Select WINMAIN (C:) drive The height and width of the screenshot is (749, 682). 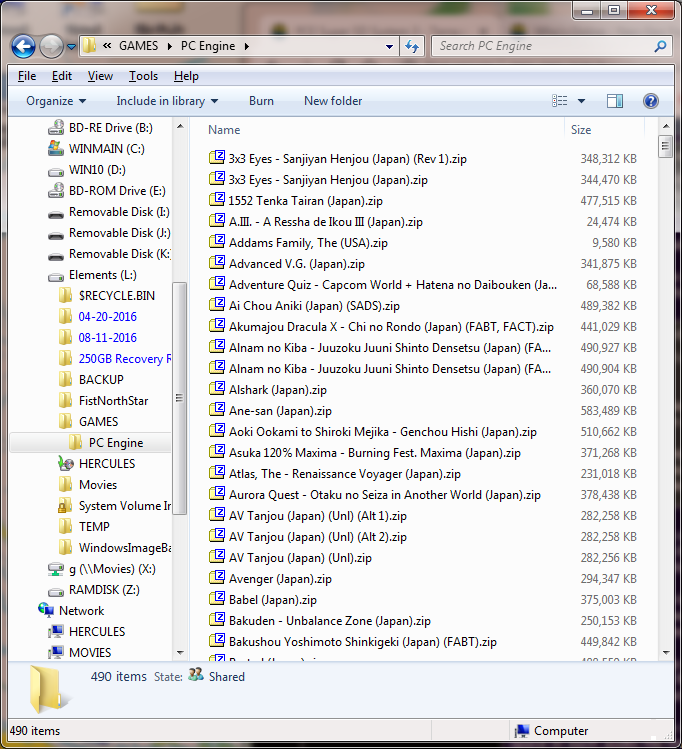[107, 149]
